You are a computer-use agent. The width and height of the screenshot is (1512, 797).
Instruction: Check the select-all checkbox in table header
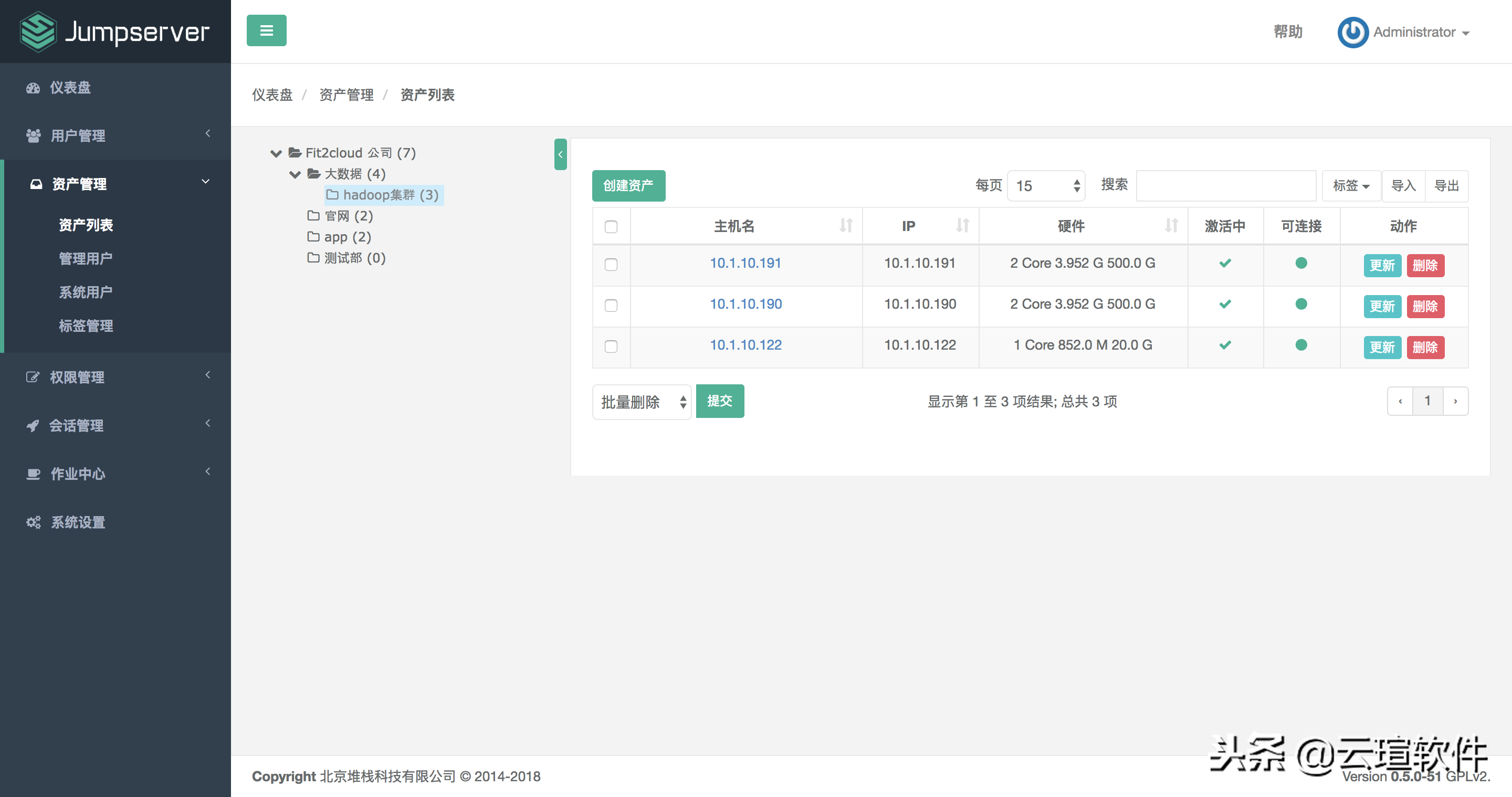tap(611, 226)
